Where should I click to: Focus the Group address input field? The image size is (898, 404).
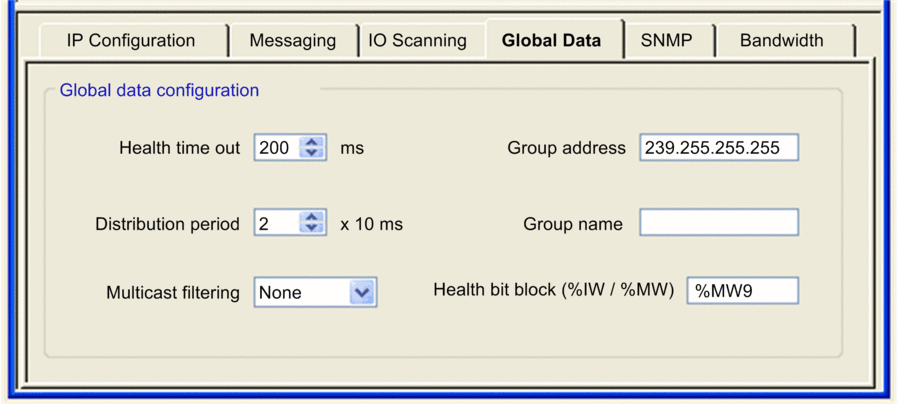coord(718,148)
